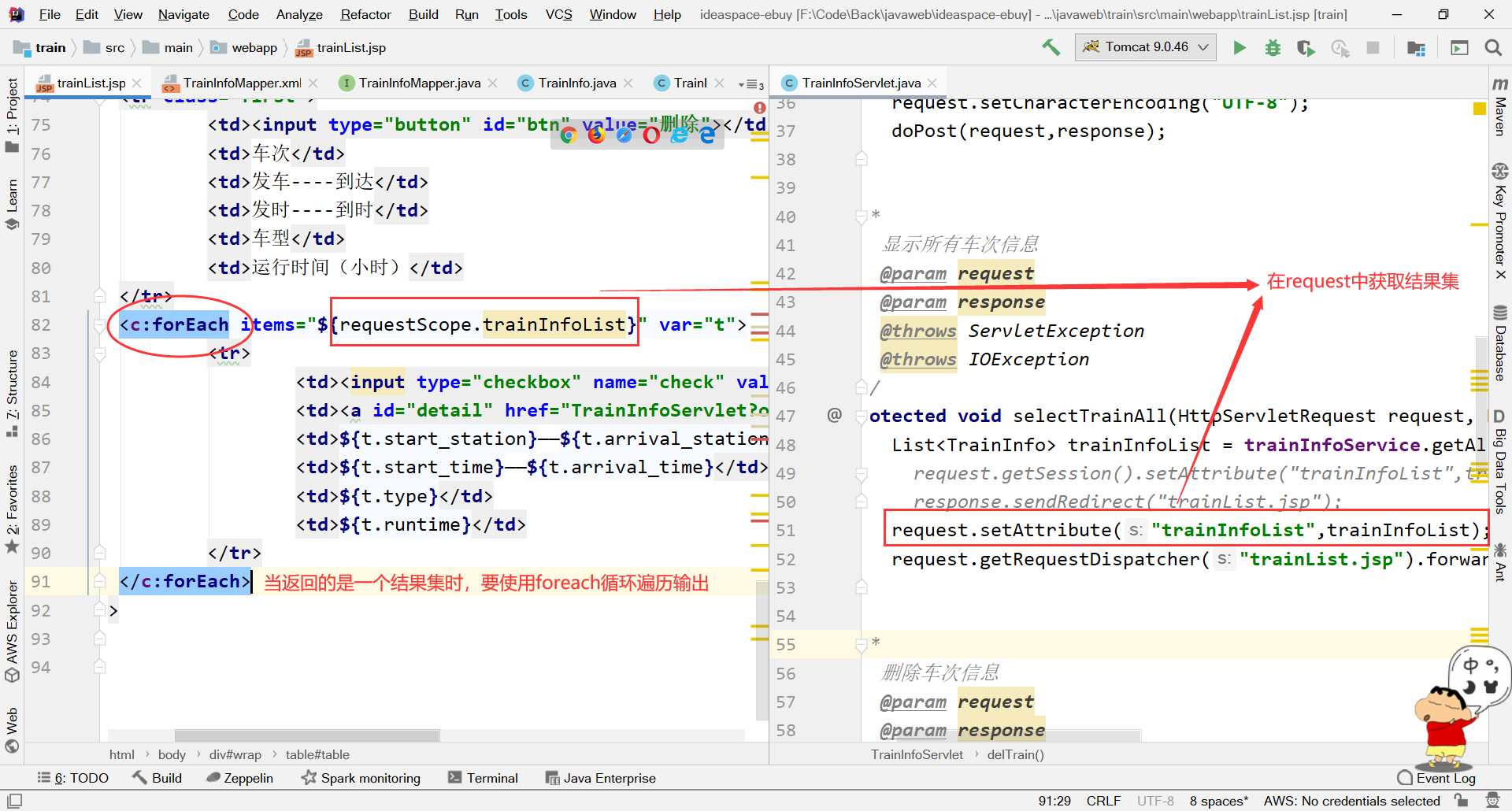Open the Java Enterprise tool window
This screenshot has width=1512, height=811.
[601, 778]
